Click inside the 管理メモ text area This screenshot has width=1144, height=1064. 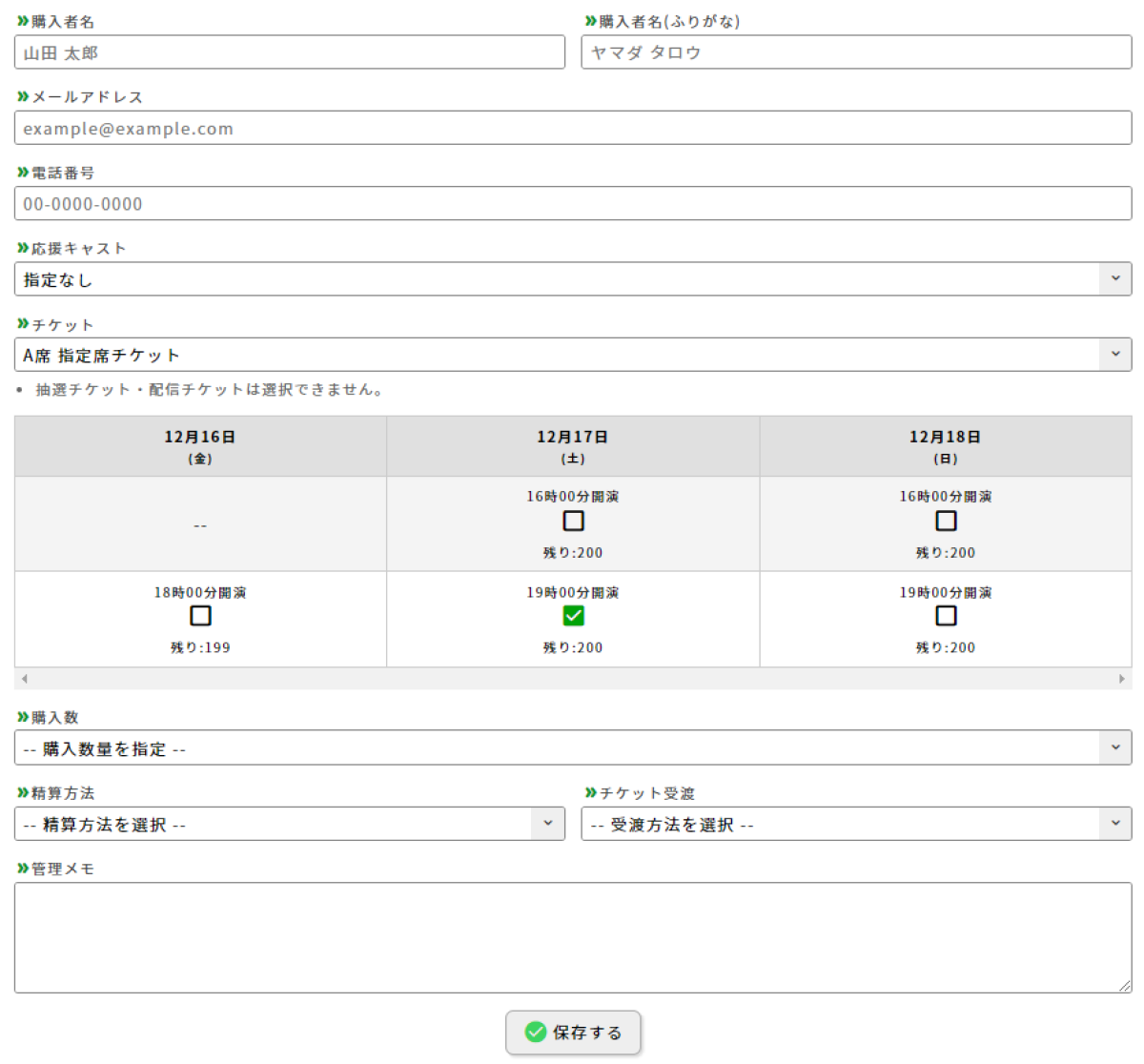[x=572, y=937]
